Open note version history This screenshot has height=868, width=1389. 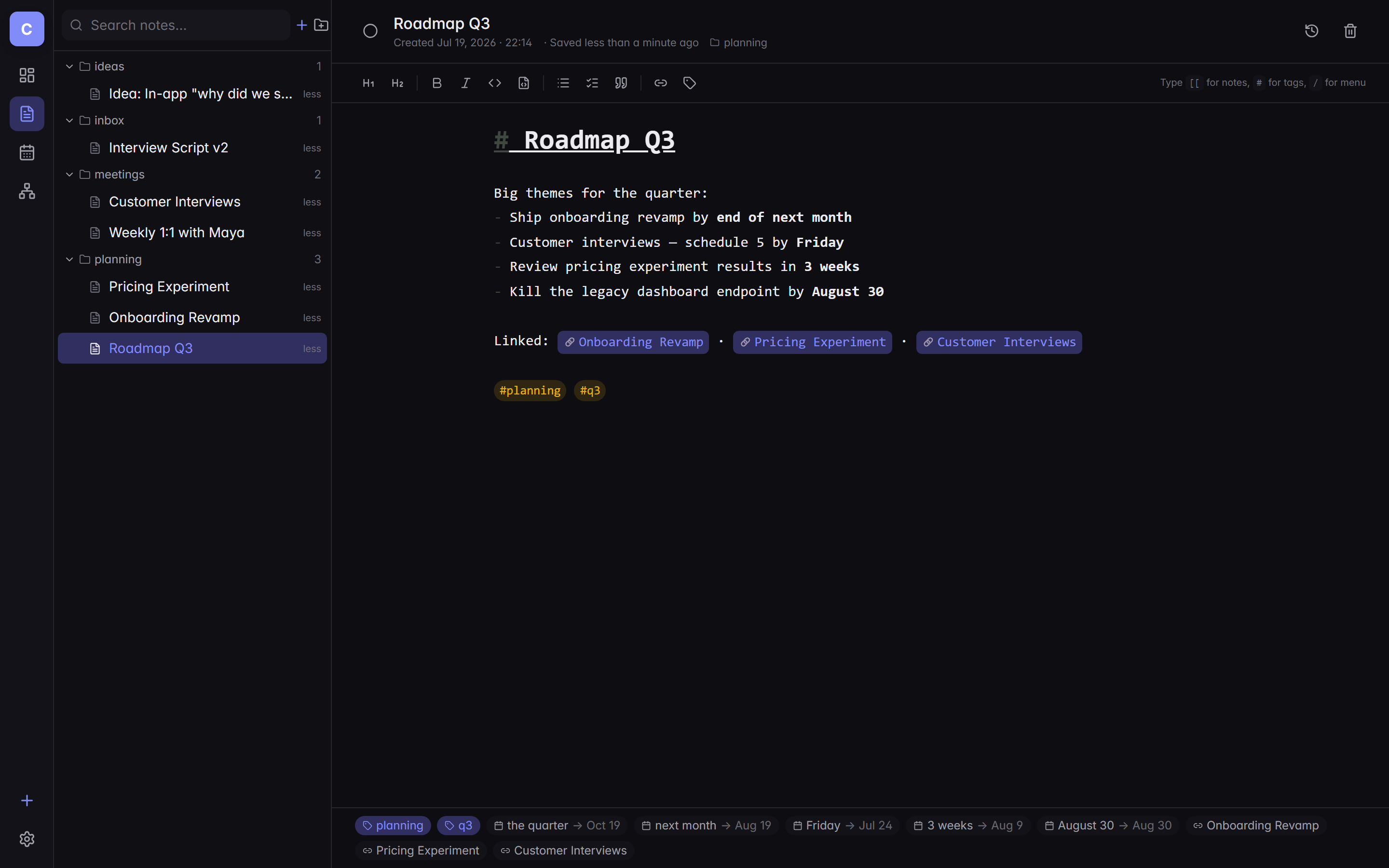(x=1311, y=31)
